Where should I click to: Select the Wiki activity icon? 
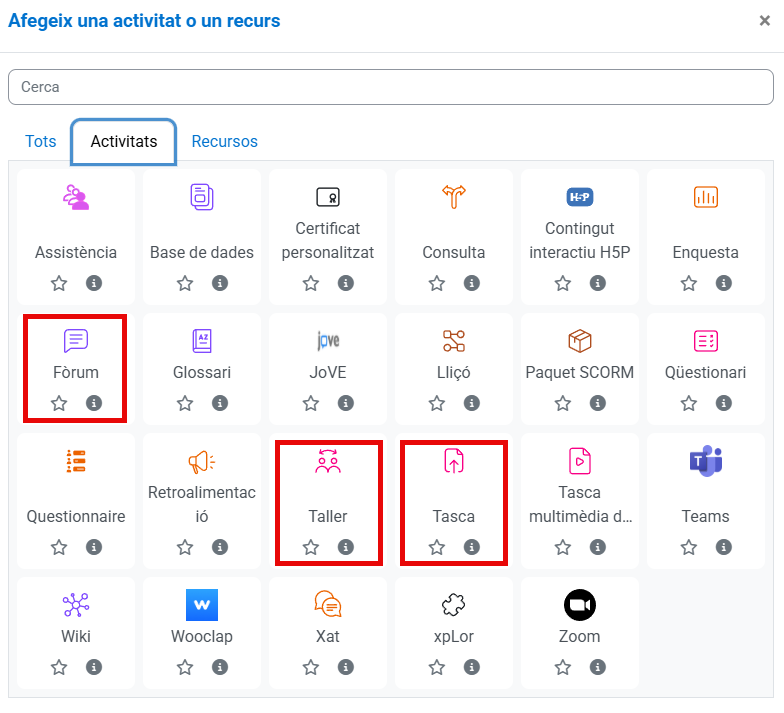[76, 605]
